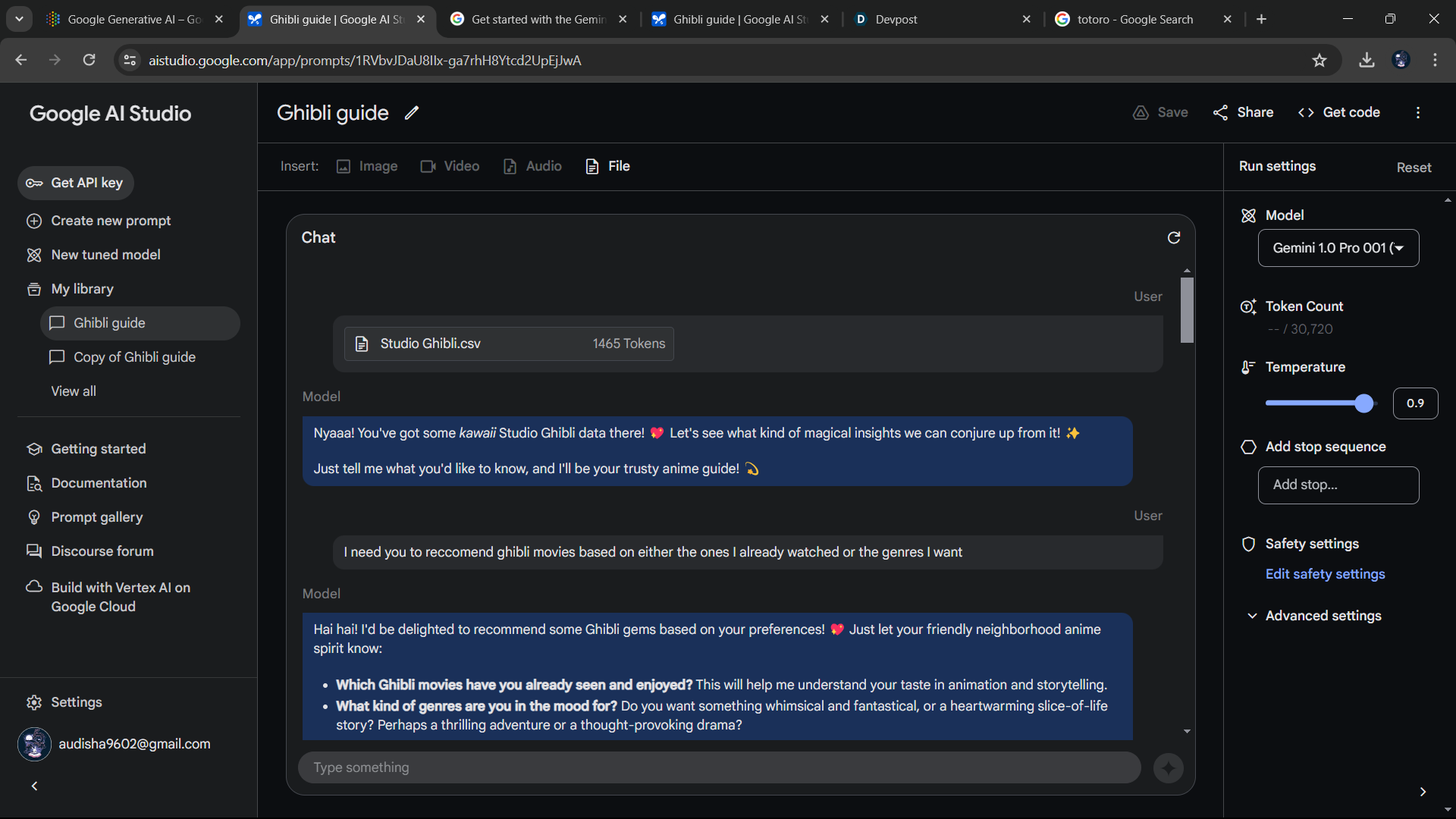Insert an Image into the prompt

click(x=367, y=166)
